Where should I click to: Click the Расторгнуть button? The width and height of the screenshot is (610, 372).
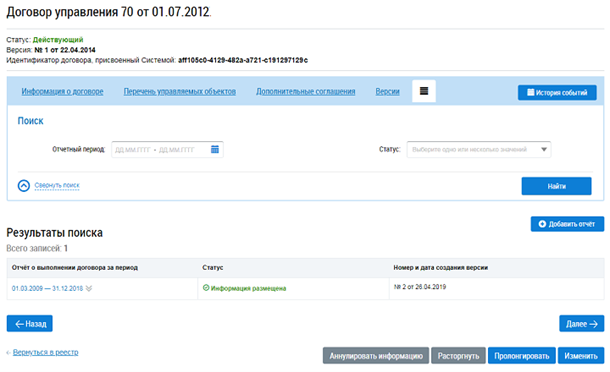pyautogui.click(x=458, y=356)
